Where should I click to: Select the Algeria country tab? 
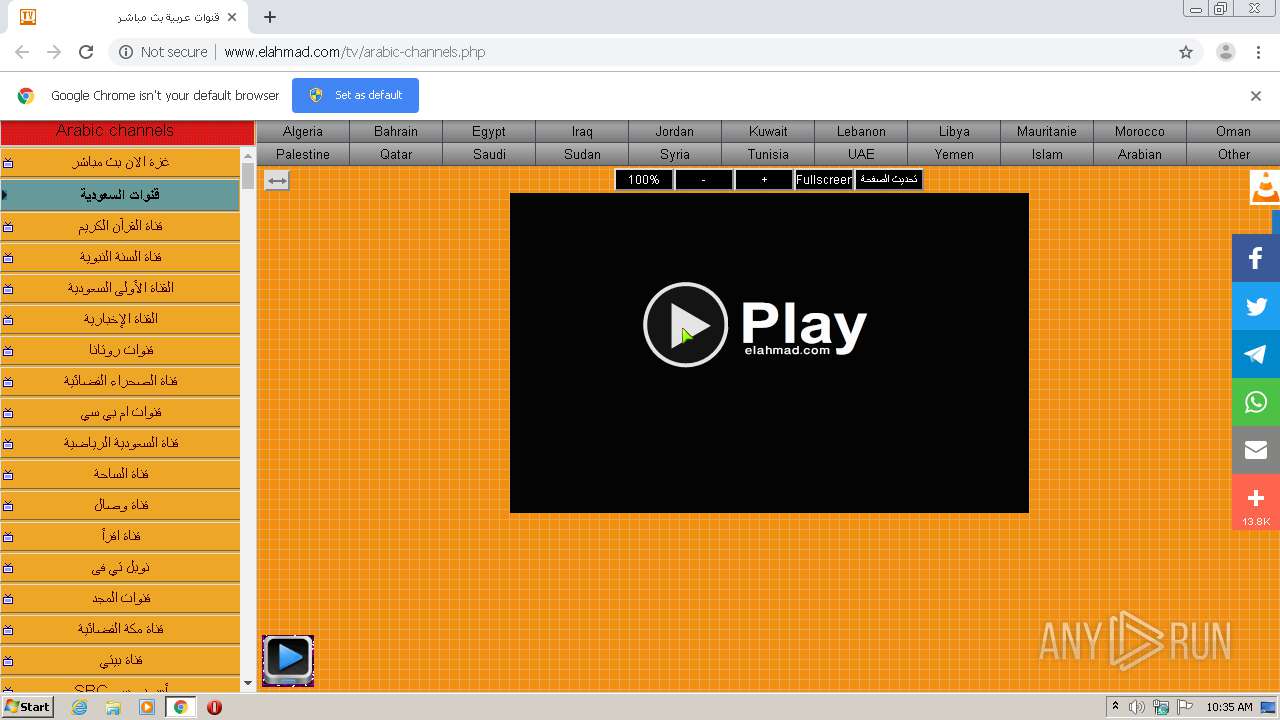[x=303, y=131]
